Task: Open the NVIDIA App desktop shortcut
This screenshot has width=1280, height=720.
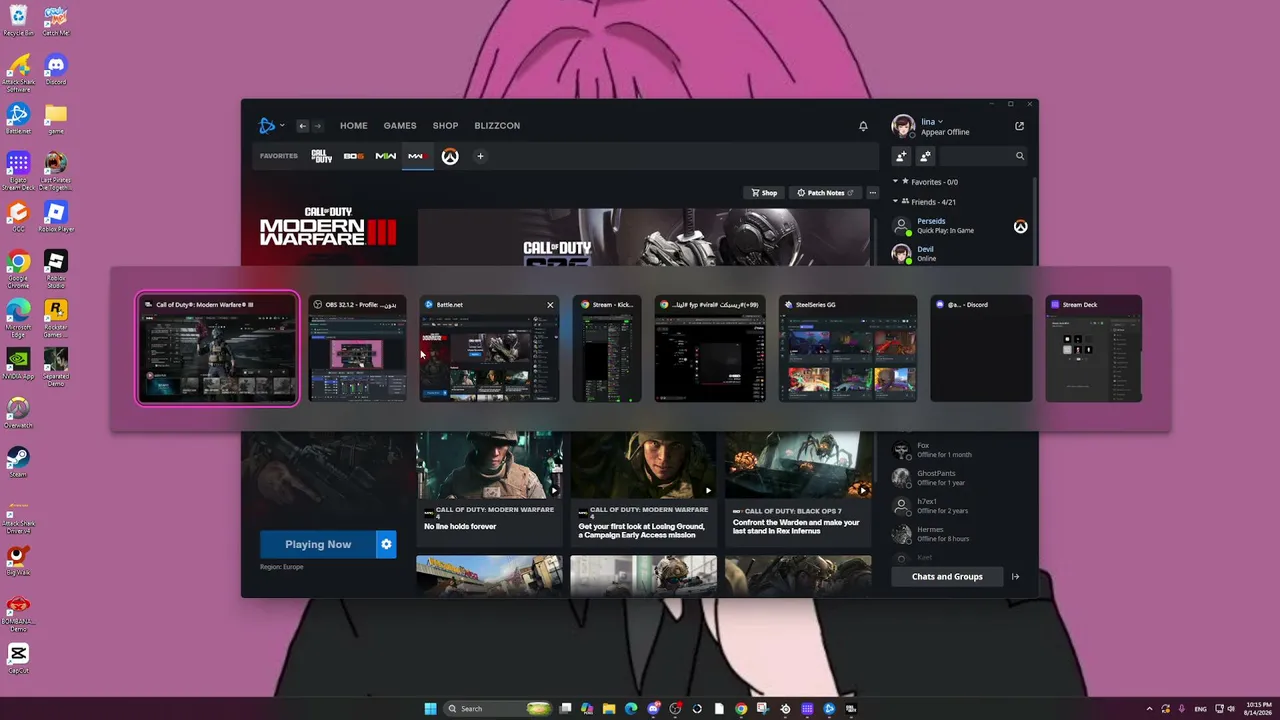Action: click(x=18, y=363)
